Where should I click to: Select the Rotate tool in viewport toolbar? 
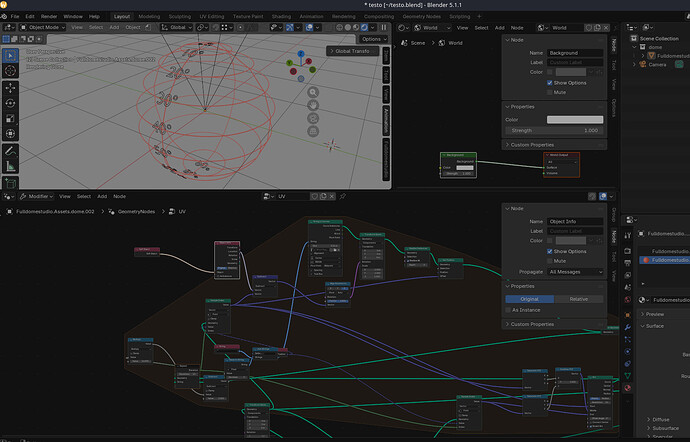click(x=11, y=103)
